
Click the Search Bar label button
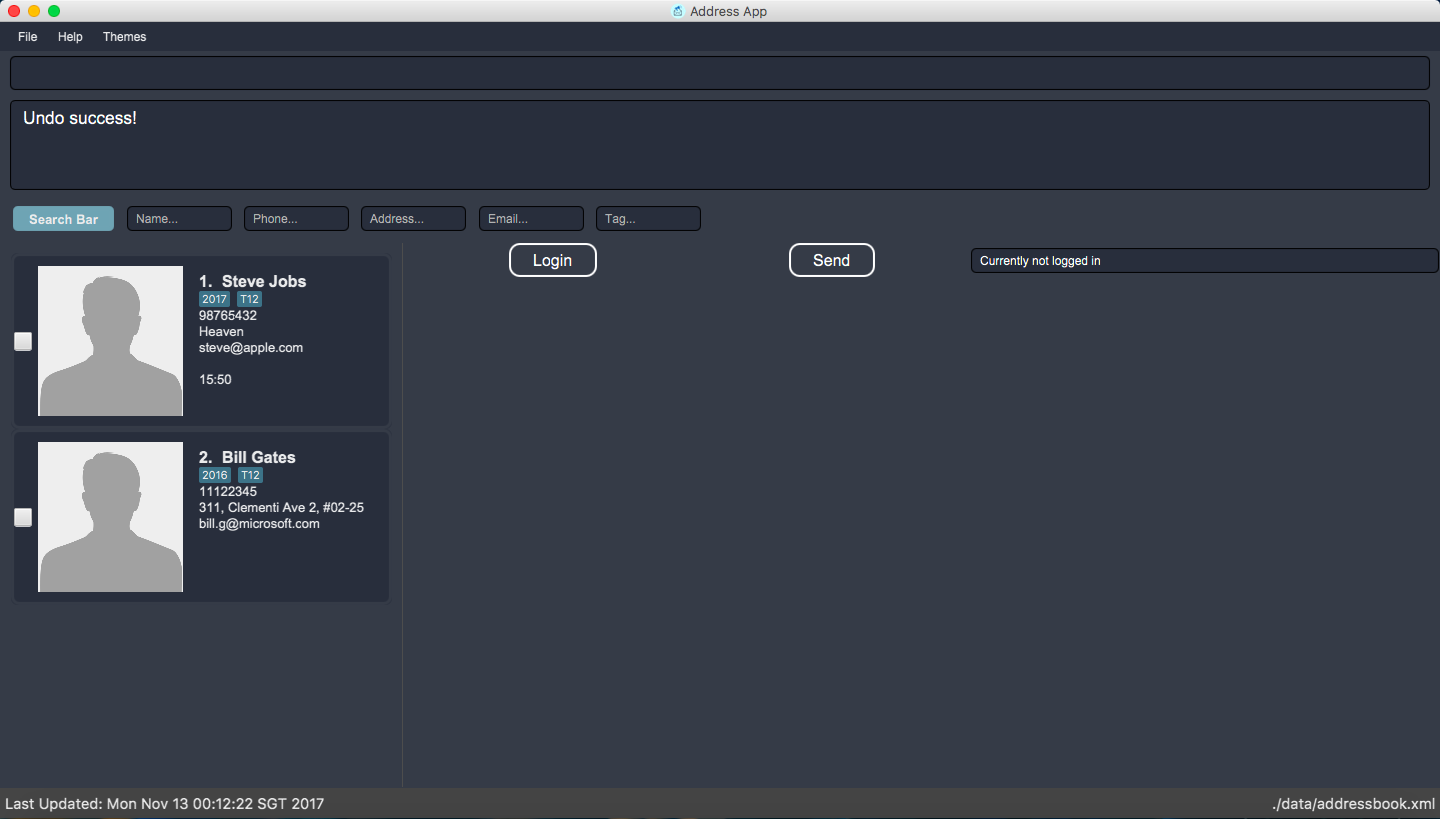63,219
